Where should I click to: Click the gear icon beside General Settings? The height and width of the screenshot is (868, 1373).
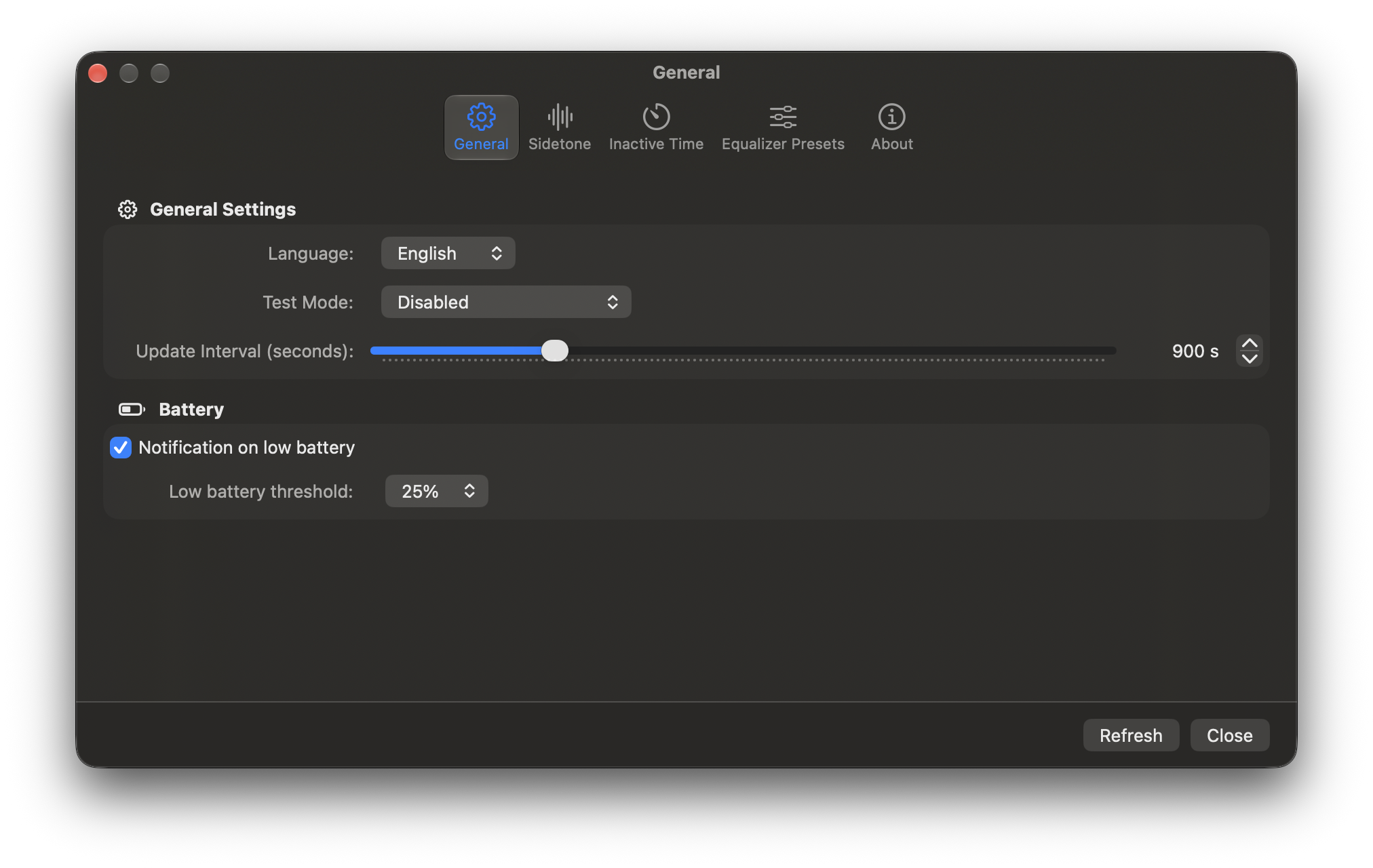(128, 210)
